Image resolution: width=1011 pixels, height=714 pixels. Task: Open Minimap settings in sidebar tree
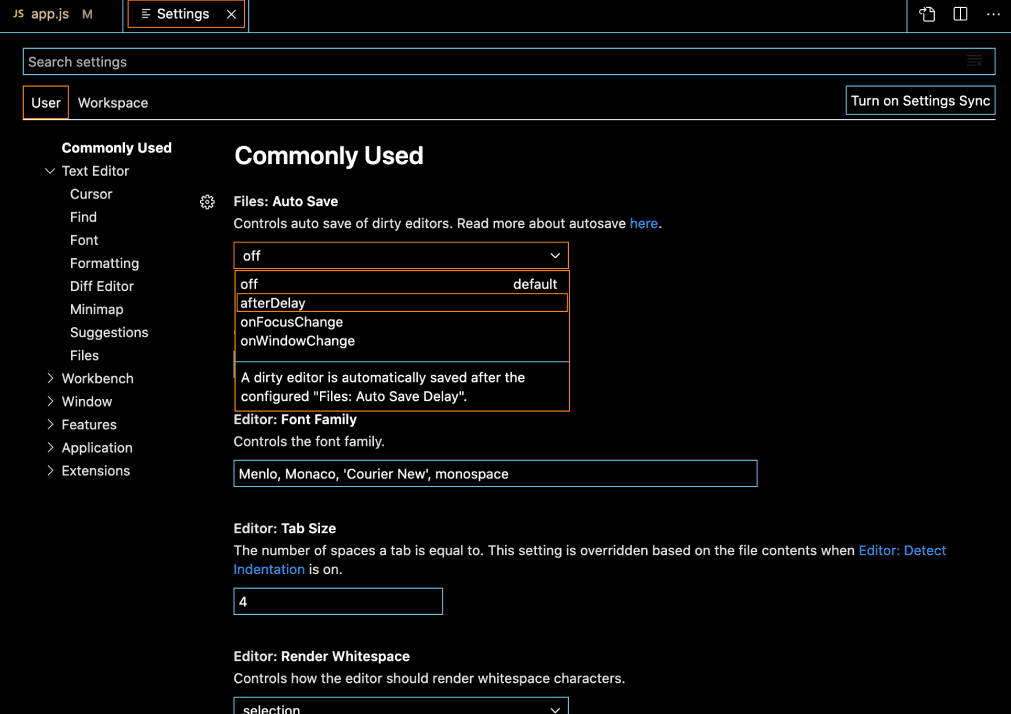point(97,309)
